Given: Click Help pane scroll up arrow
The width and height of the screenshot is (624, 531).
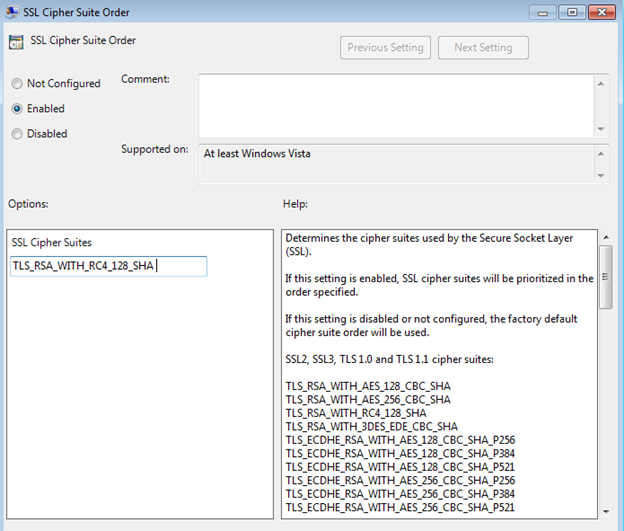Looking at the screenshot, I should pyautogui.click(x=605, y=238).
